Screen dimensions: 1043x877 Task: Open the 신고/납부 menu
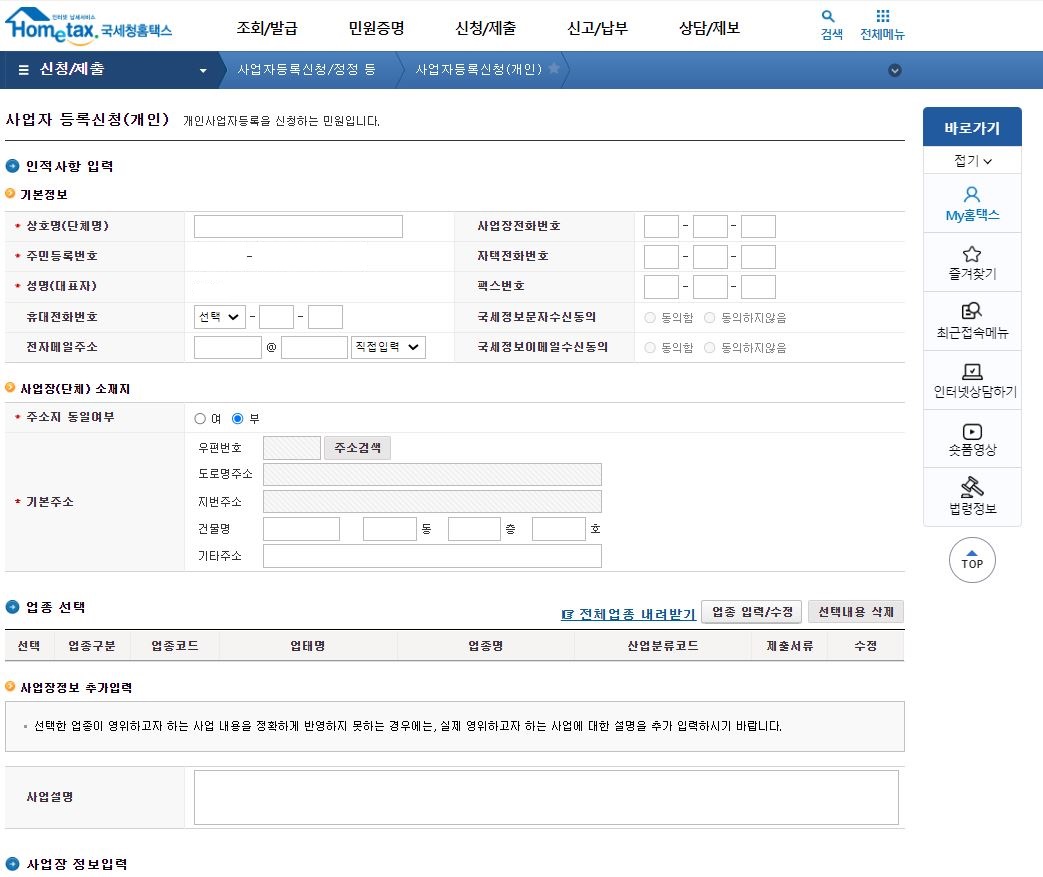(x=597, y=28)
